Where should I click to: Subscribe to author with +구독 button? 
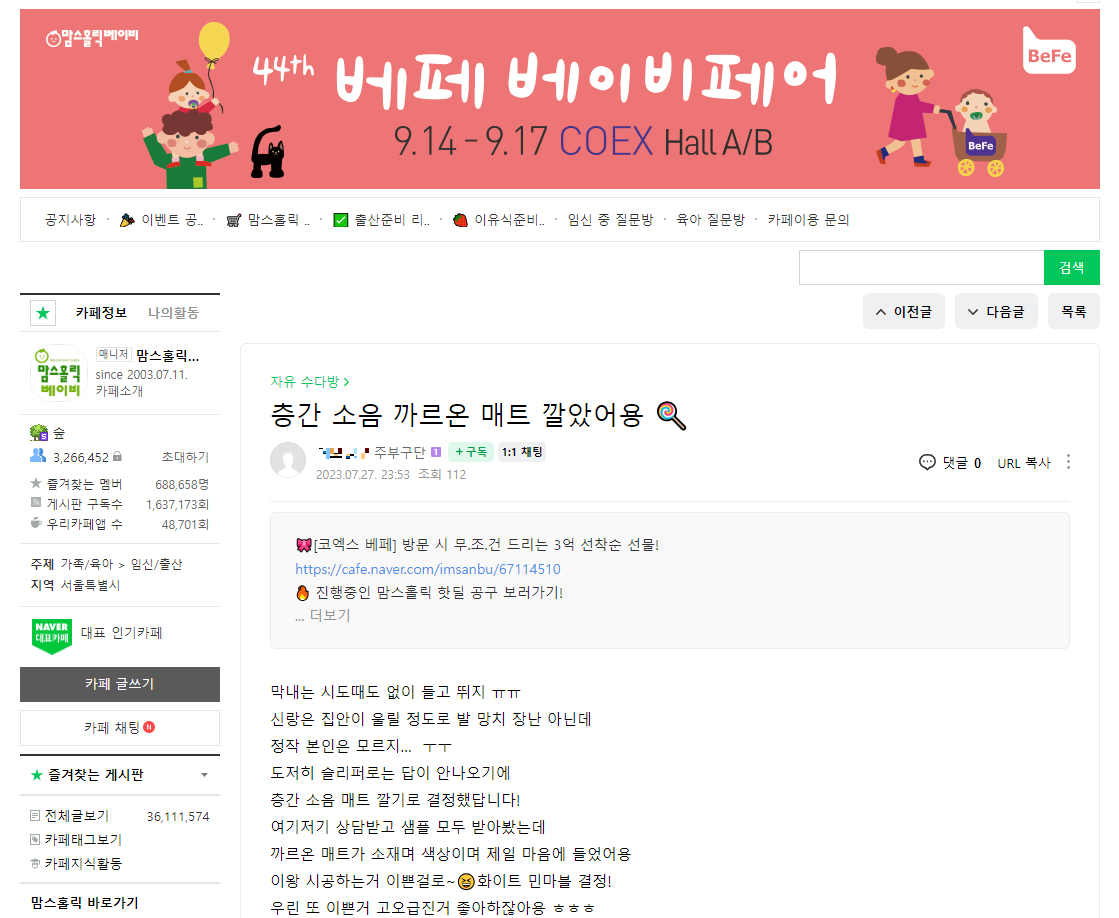coord(471,452)
